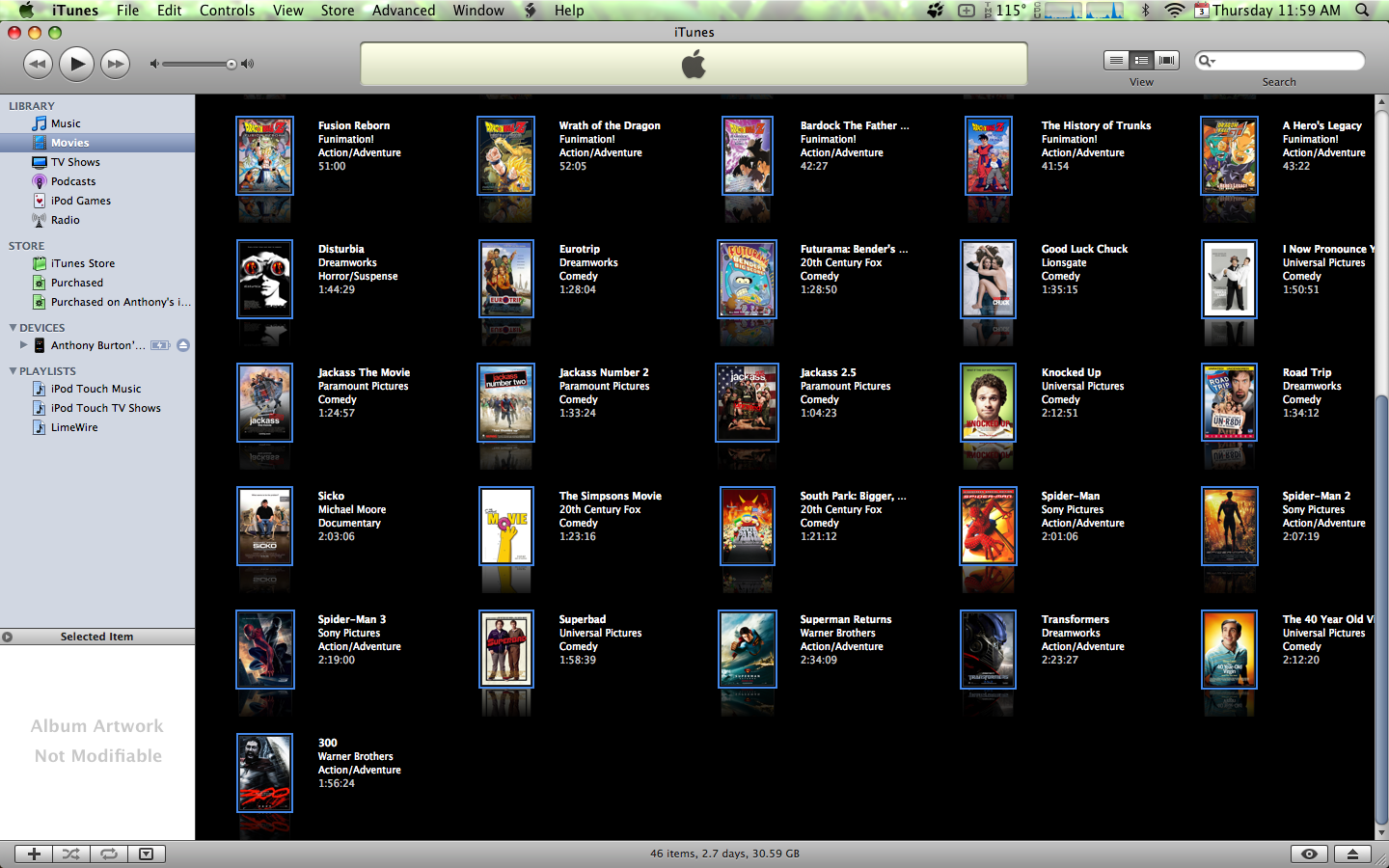Open search magnifier options dropdown
1389x868 pixels.
[x=1206, y=61]
